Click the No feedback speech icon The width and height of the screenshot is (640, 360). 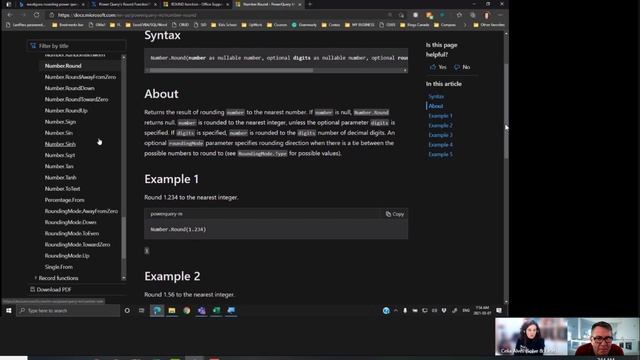[x=457, y=67]
